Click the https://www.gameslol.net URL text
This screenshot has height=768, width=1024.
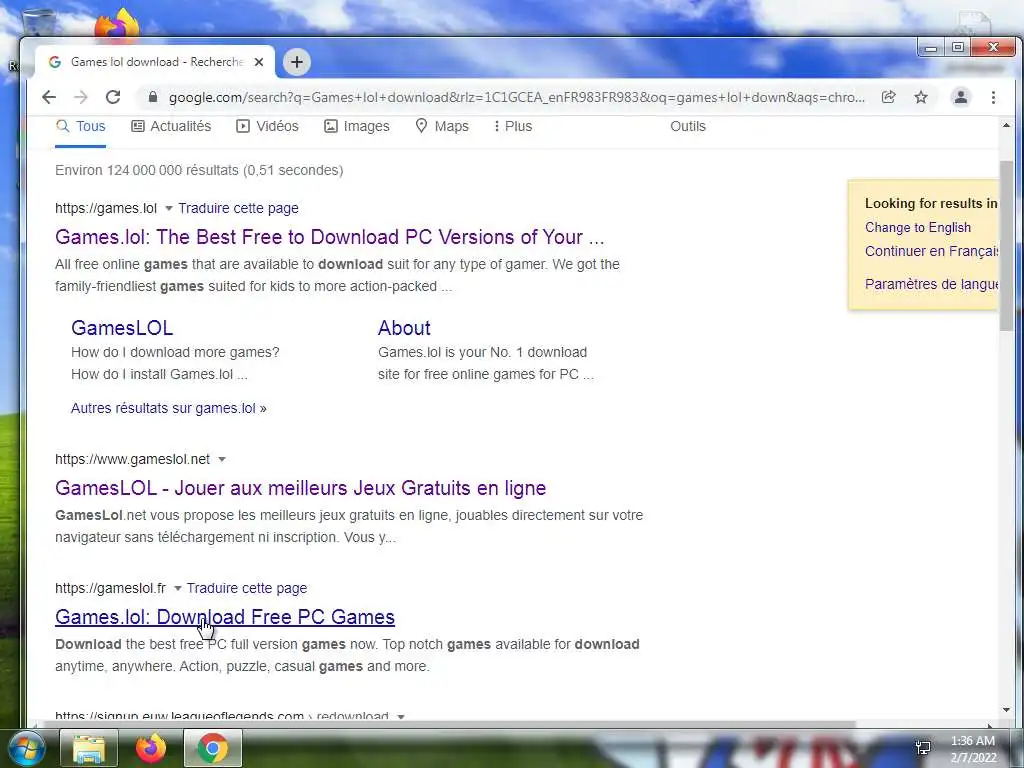click(x=133, y=460)
